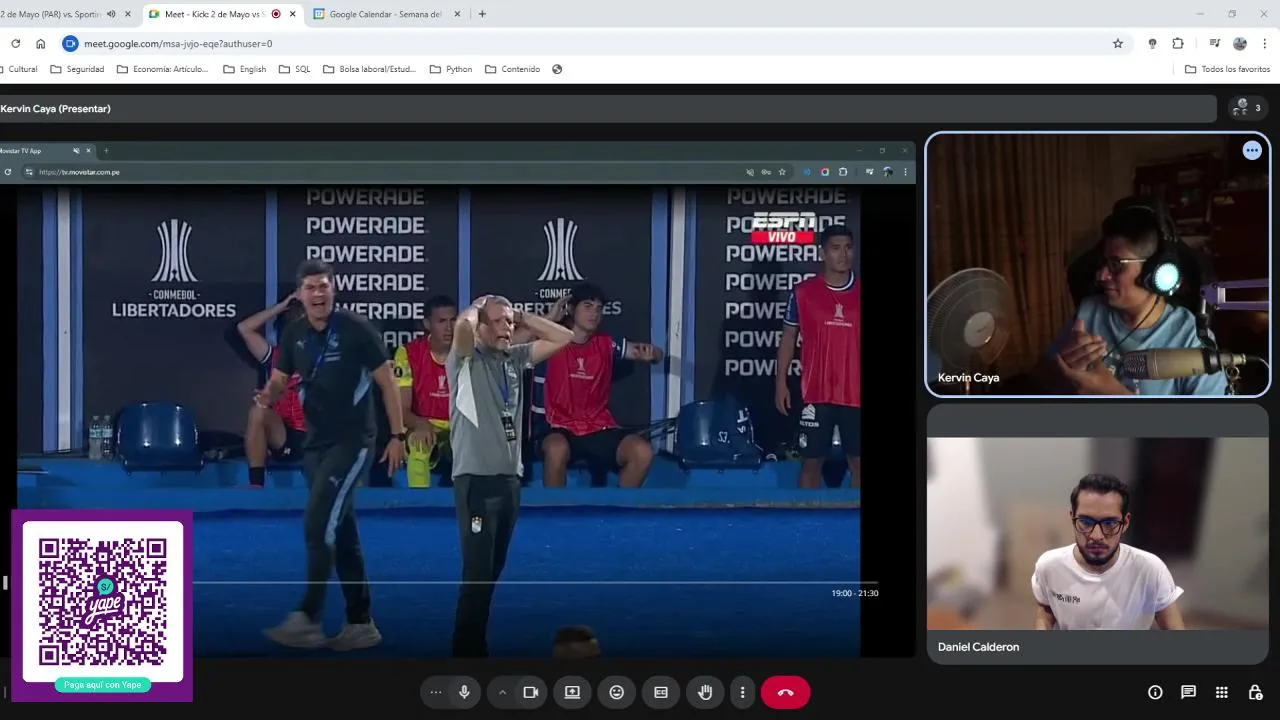Leave the call with red hang-up button
This screenshot has width=1280, height=720.
pos(785,692)
